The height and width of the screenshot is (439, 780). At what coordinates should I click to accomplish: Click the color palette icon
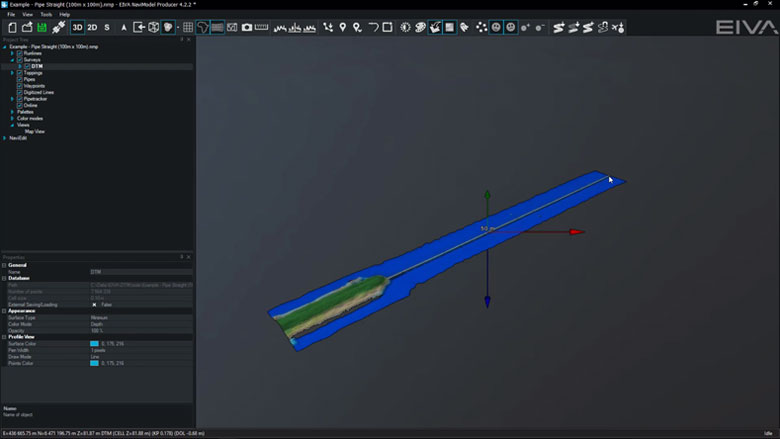(x=420, y=27)
